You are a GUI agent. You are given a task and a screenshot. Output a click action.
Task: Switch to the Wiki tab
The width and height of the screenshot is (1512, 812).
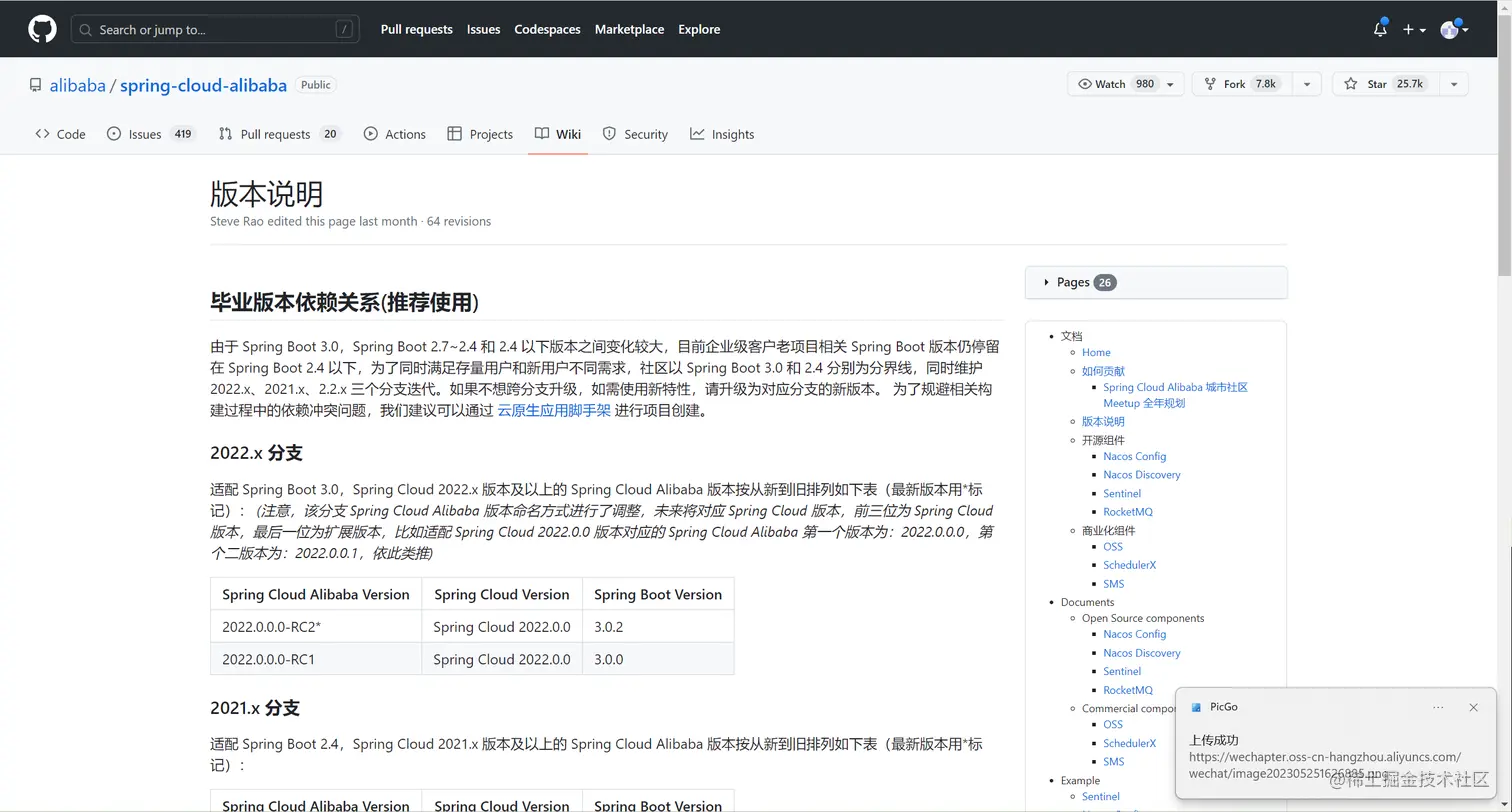(x=558, y=134)
